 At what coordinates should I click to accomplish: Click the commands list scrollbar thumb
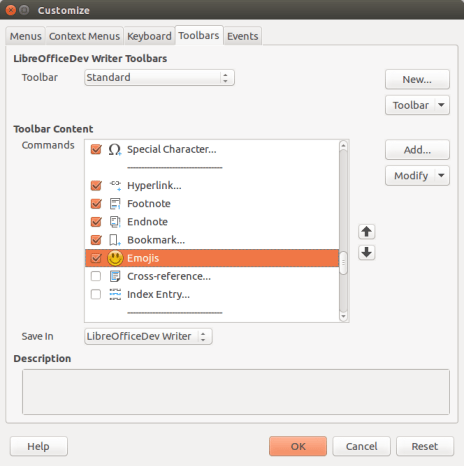point(343,263)
